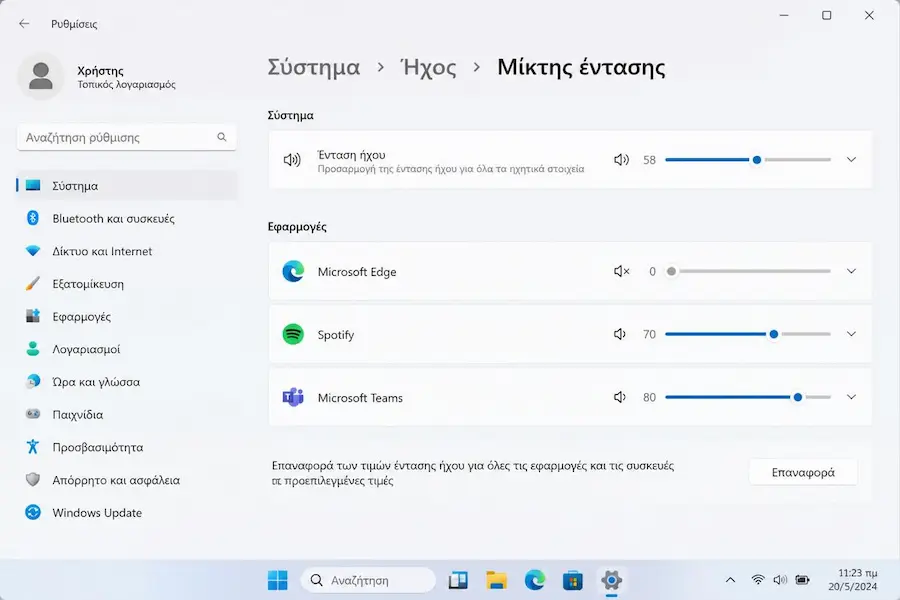Open Προσβασιμότητα settings
This screenshot has width=900, height=600.
coord(127,448)
